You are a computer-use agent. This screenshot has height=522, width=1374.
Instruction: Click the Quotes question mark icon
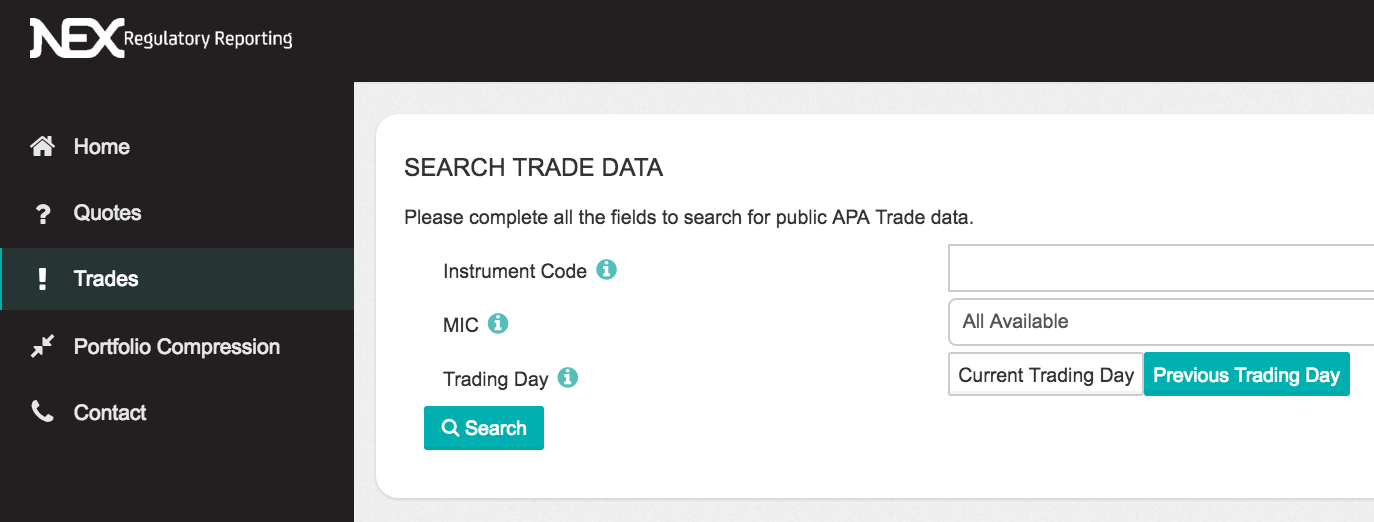42,214
